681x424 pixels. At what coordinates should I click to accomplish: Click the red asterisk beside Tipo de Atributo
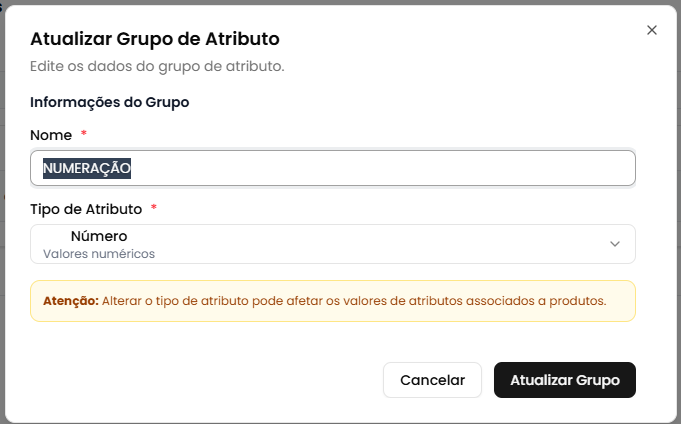coord(154,209)
